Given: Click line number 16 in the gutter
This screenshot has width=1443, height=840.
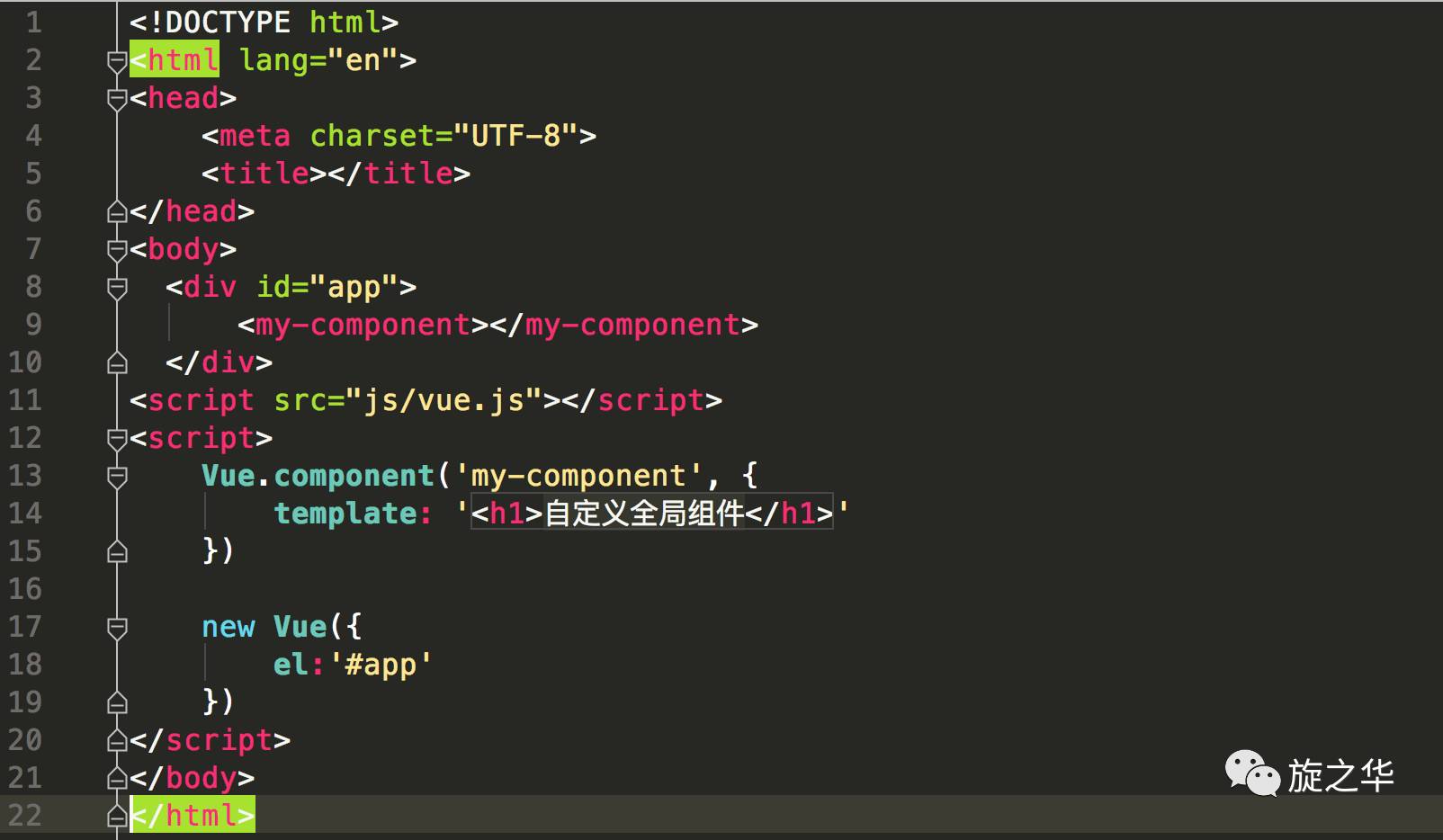Looking at the screenshot, I should point(25,589).
